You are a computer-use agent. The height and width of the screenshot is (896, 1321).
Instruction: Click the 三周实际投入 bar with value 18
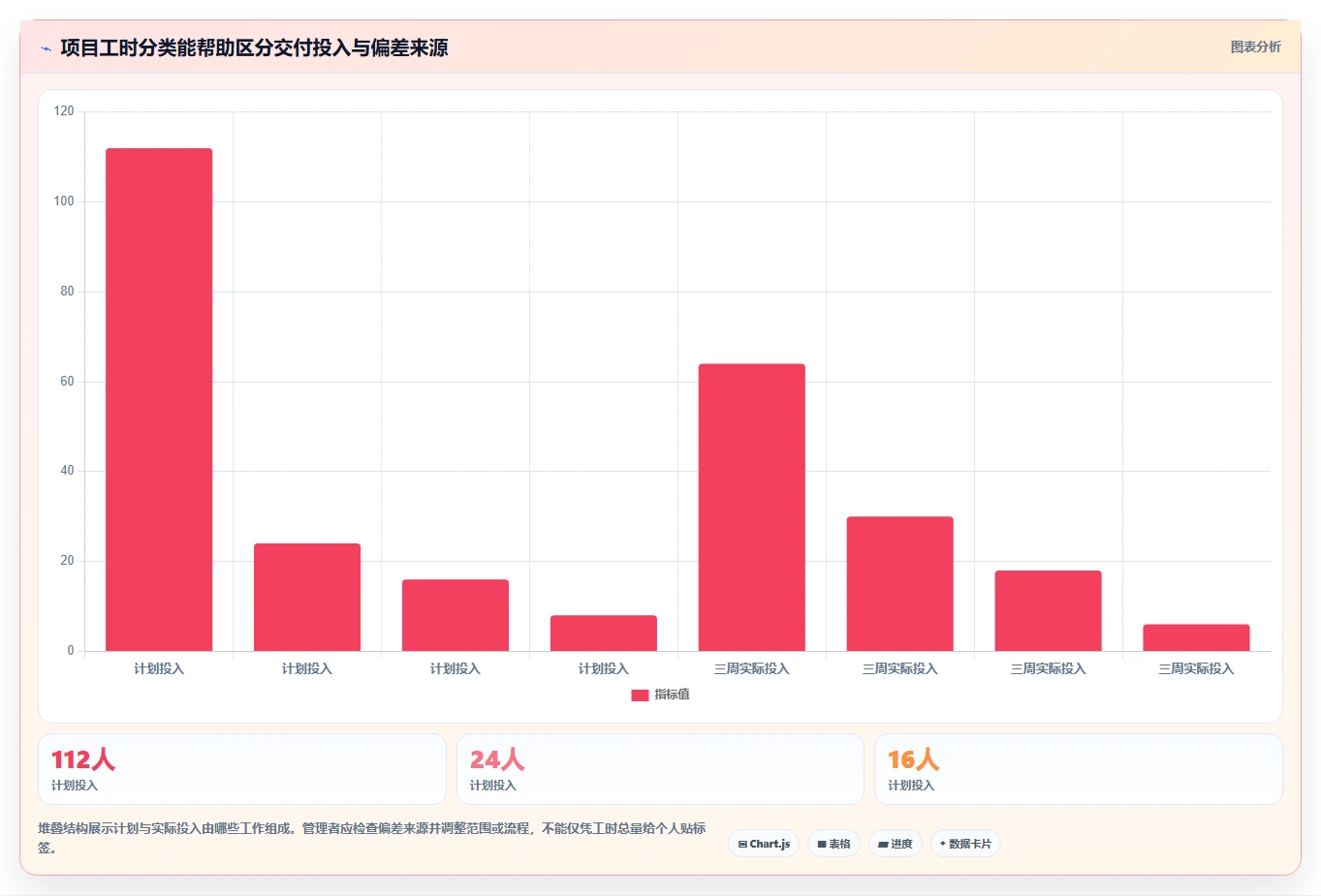(1049, 611)
